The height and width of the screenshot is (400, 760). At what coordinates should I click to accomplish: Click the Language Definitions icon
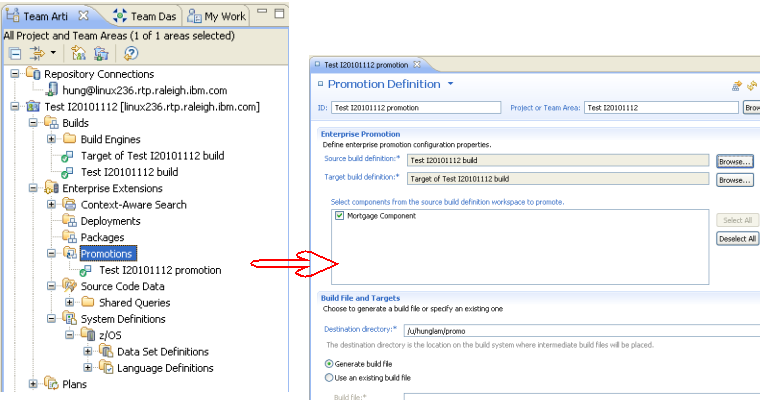point(106,368)
